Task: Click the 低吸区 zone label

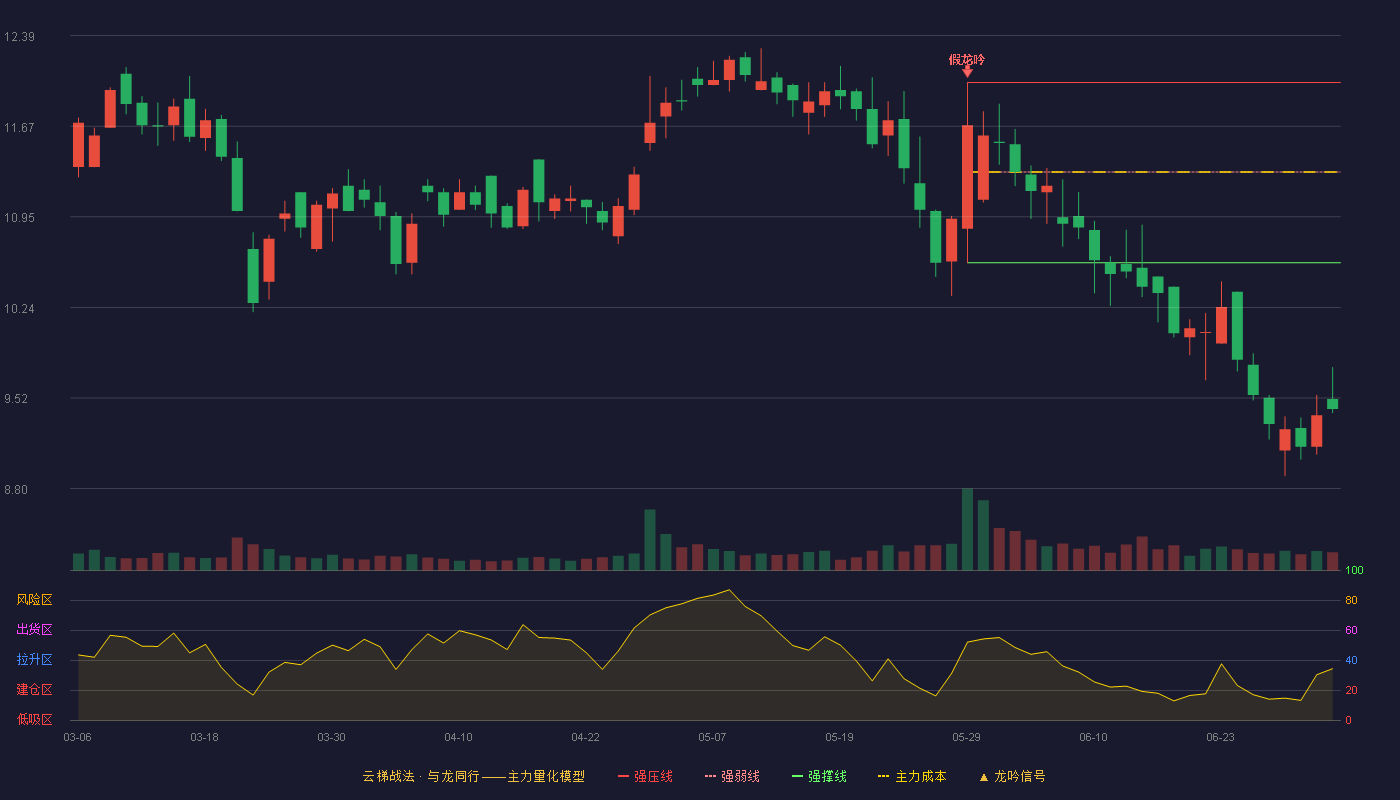Action: point(34,719)
